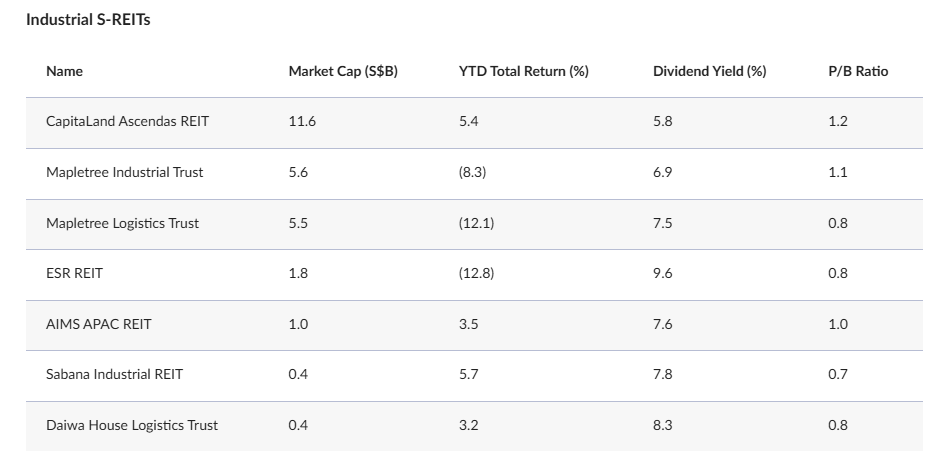Select the Daiwa House Logistics Trust name
Screen dimensions: 939x451
132,425
